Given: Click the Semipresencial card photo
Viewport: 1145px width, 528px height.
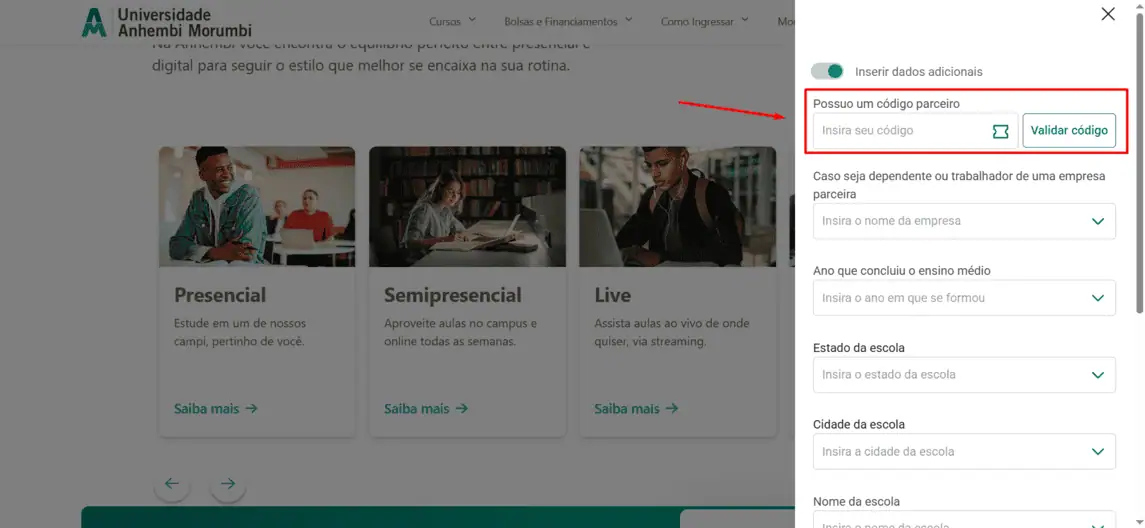Looking at the screenshot, I should (x=467, y=207).
